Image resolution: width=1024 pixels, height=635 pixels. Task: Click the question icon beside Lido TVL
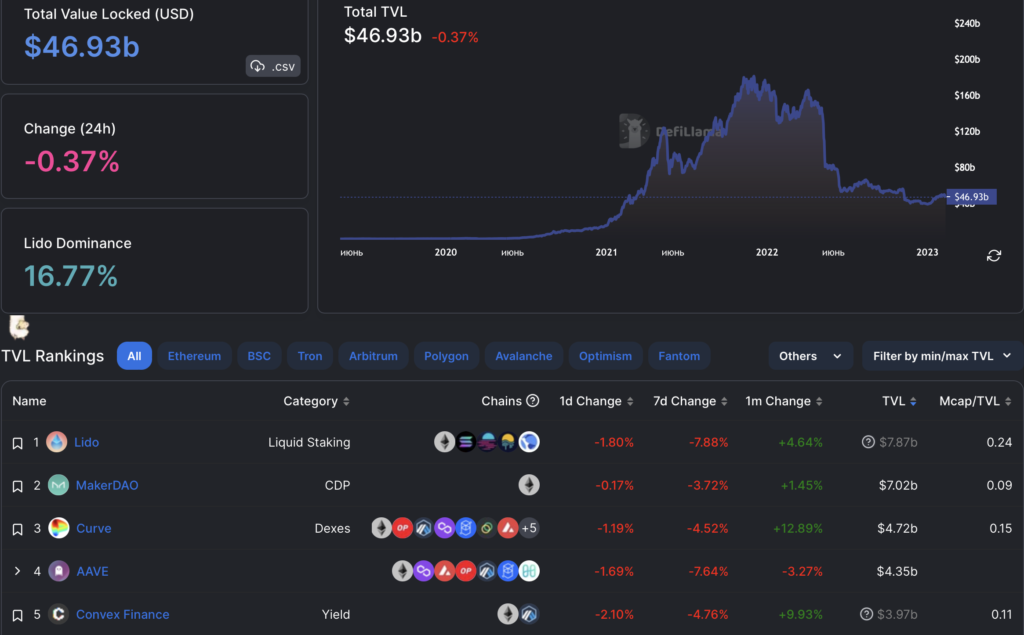point(867,442)
